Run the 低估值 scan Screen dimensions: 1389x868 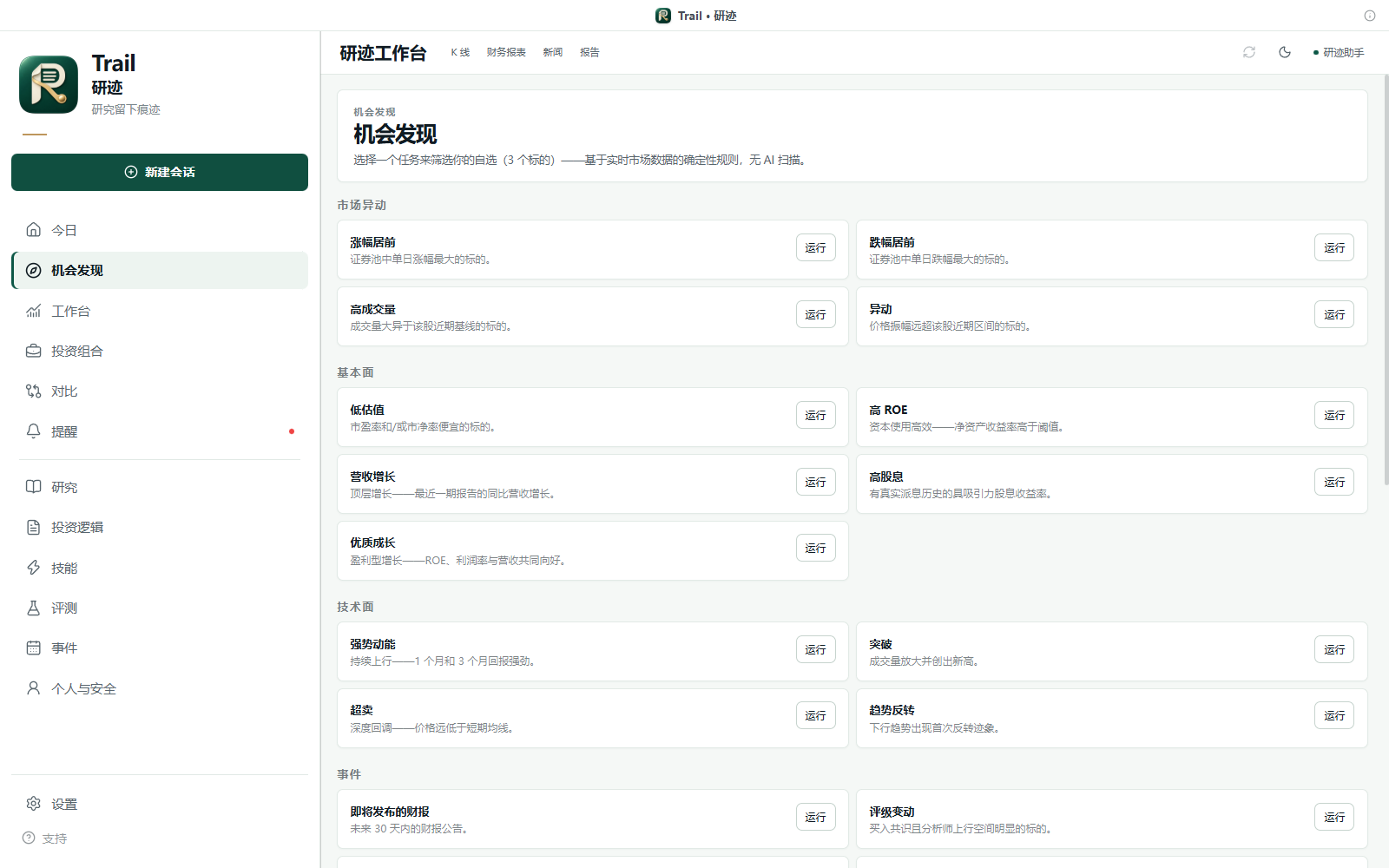[x=816, y=415]
